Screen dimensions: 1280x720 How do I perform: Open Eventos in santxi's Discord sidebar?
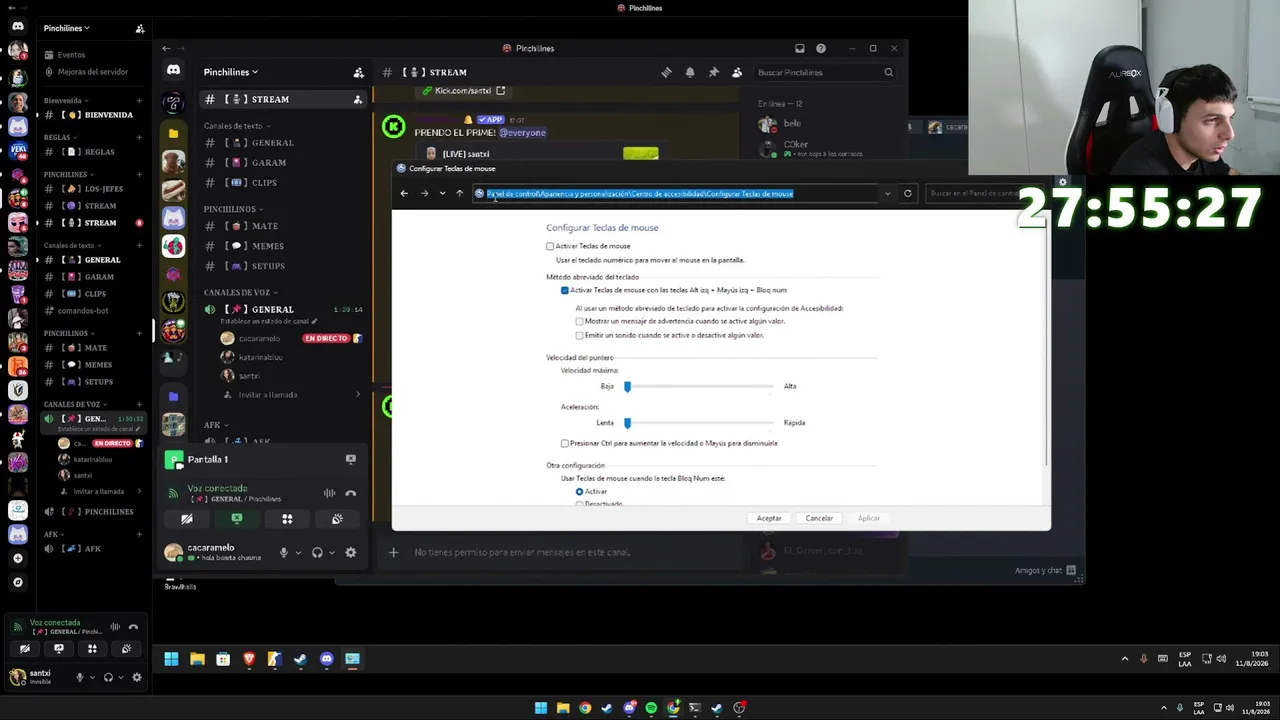click(x=71, y=55)
